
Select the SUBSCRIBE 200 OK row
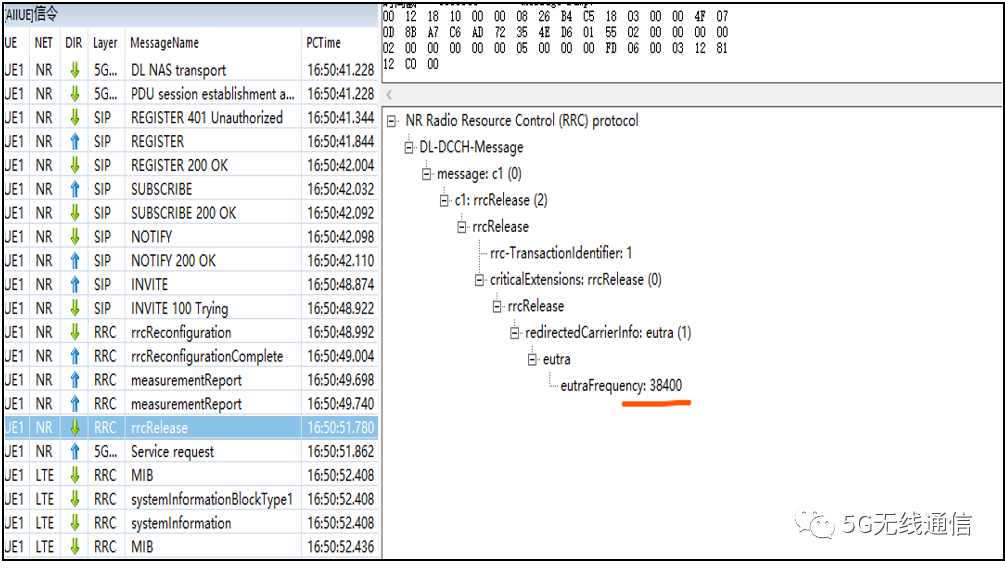coord(191,213)
